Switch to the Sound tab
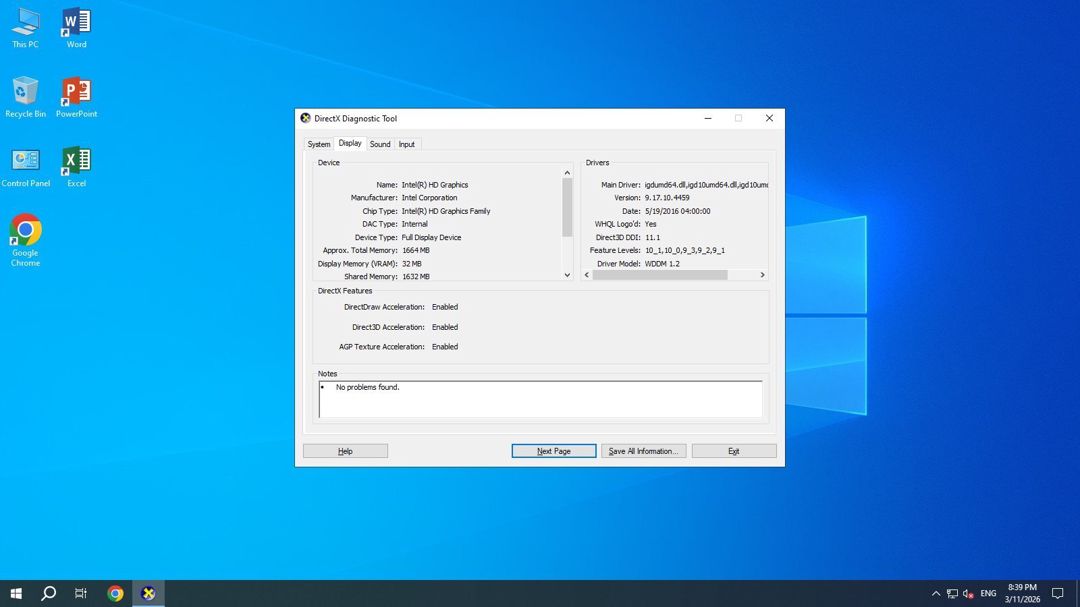 [x=380, y=144]
